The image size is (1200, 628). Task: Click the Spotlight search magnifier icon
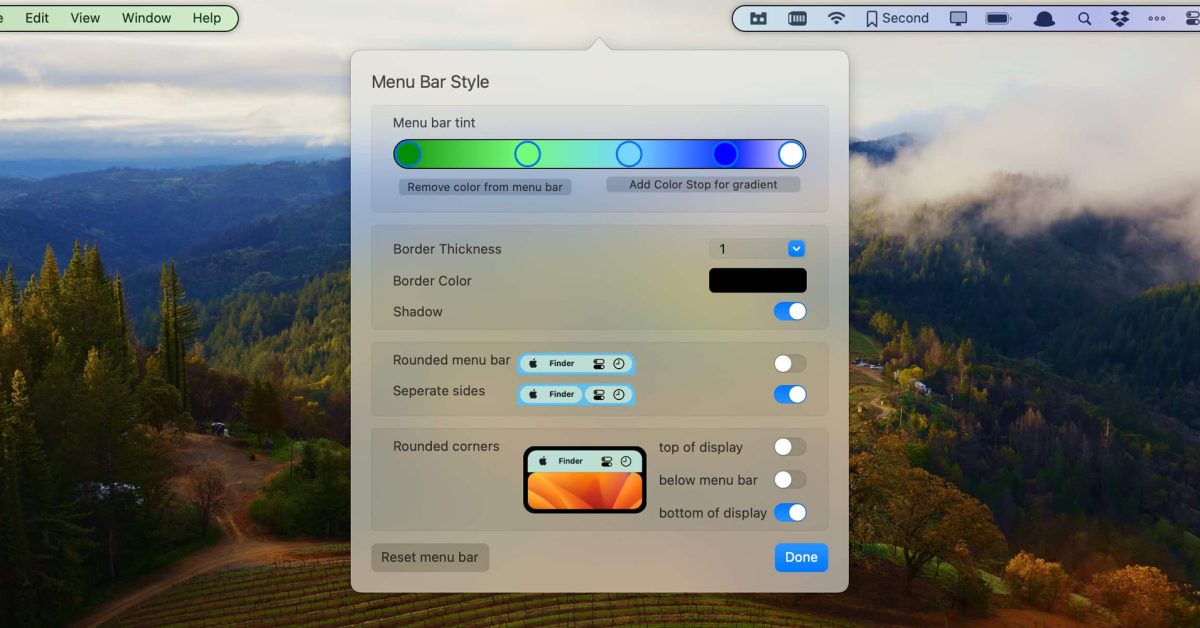(x=1084, y=18)
